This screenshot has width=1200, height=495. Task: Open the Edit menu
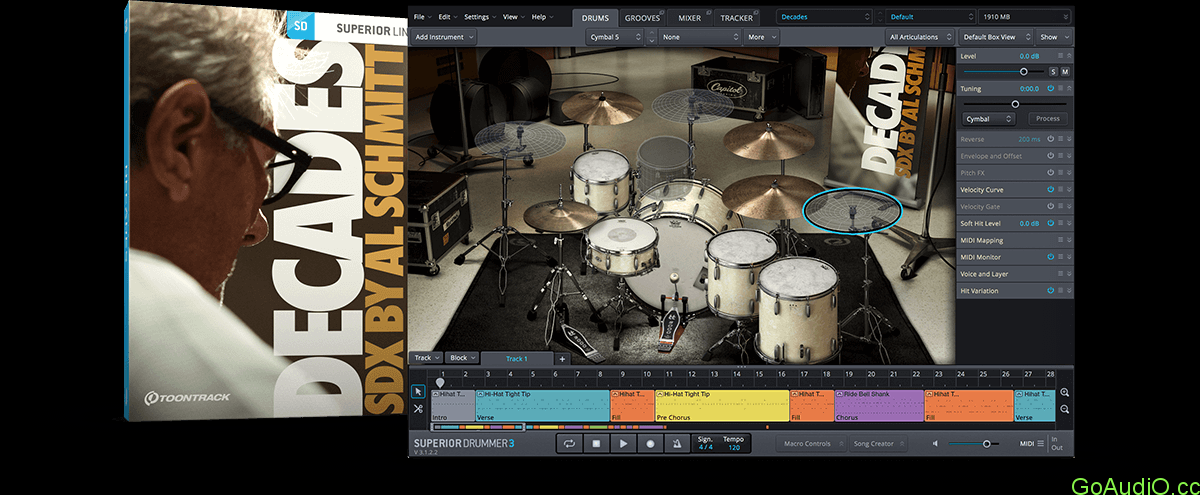446,17
